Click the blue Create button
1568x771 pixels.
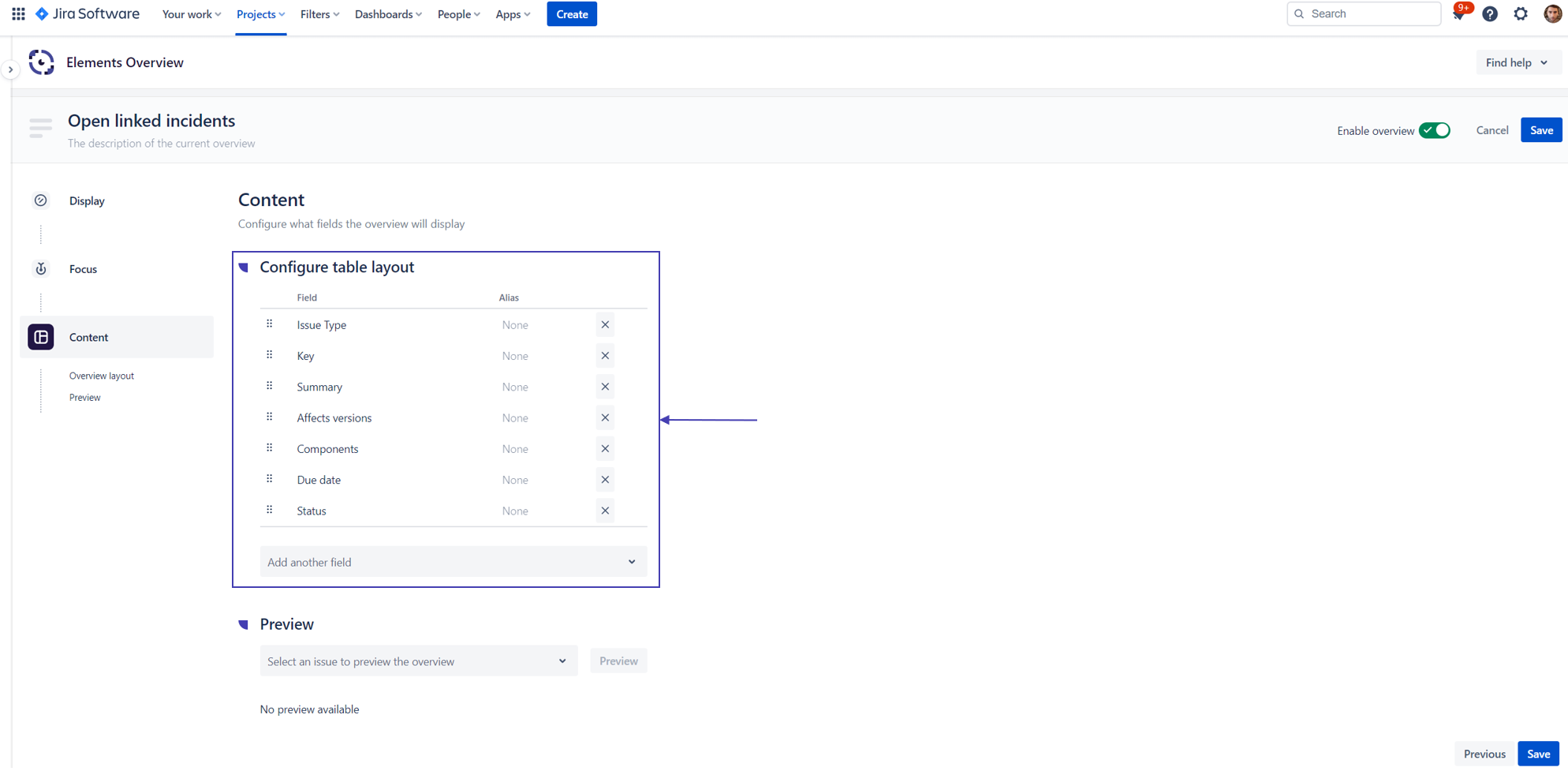[x=572, y=14]
